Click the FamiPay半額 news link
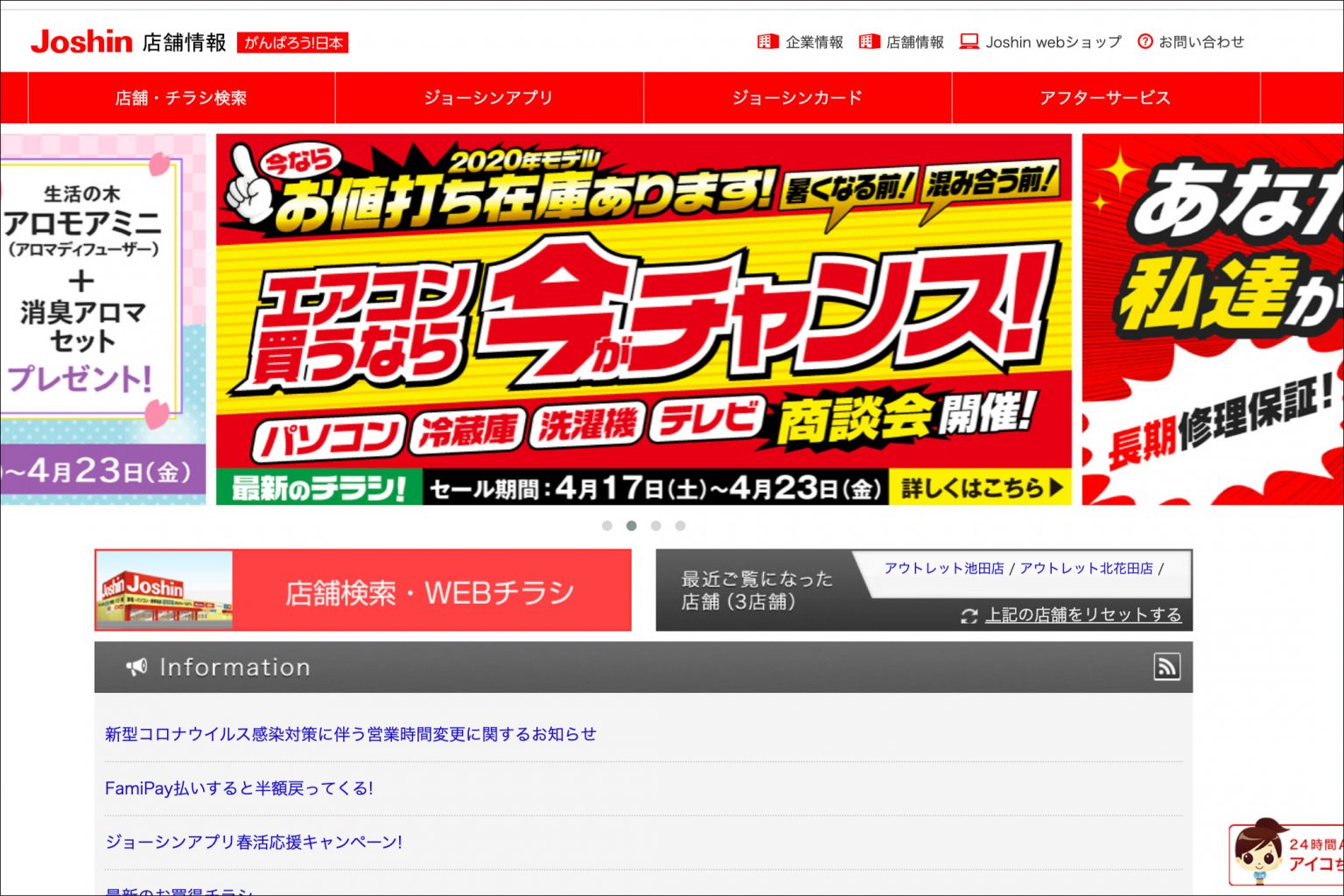1344x896 pixels. pyautogui.click(x=239, y=787)
